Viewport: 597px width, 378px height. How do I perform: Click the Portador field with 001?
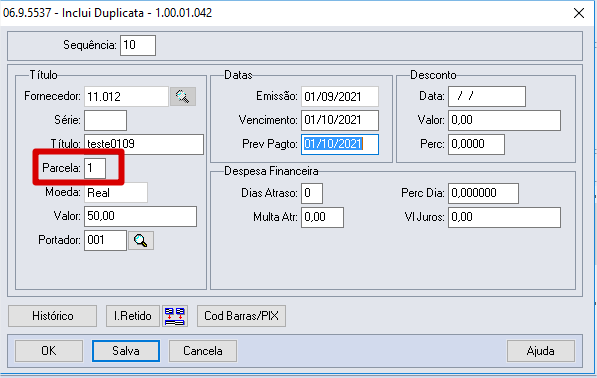105,241
